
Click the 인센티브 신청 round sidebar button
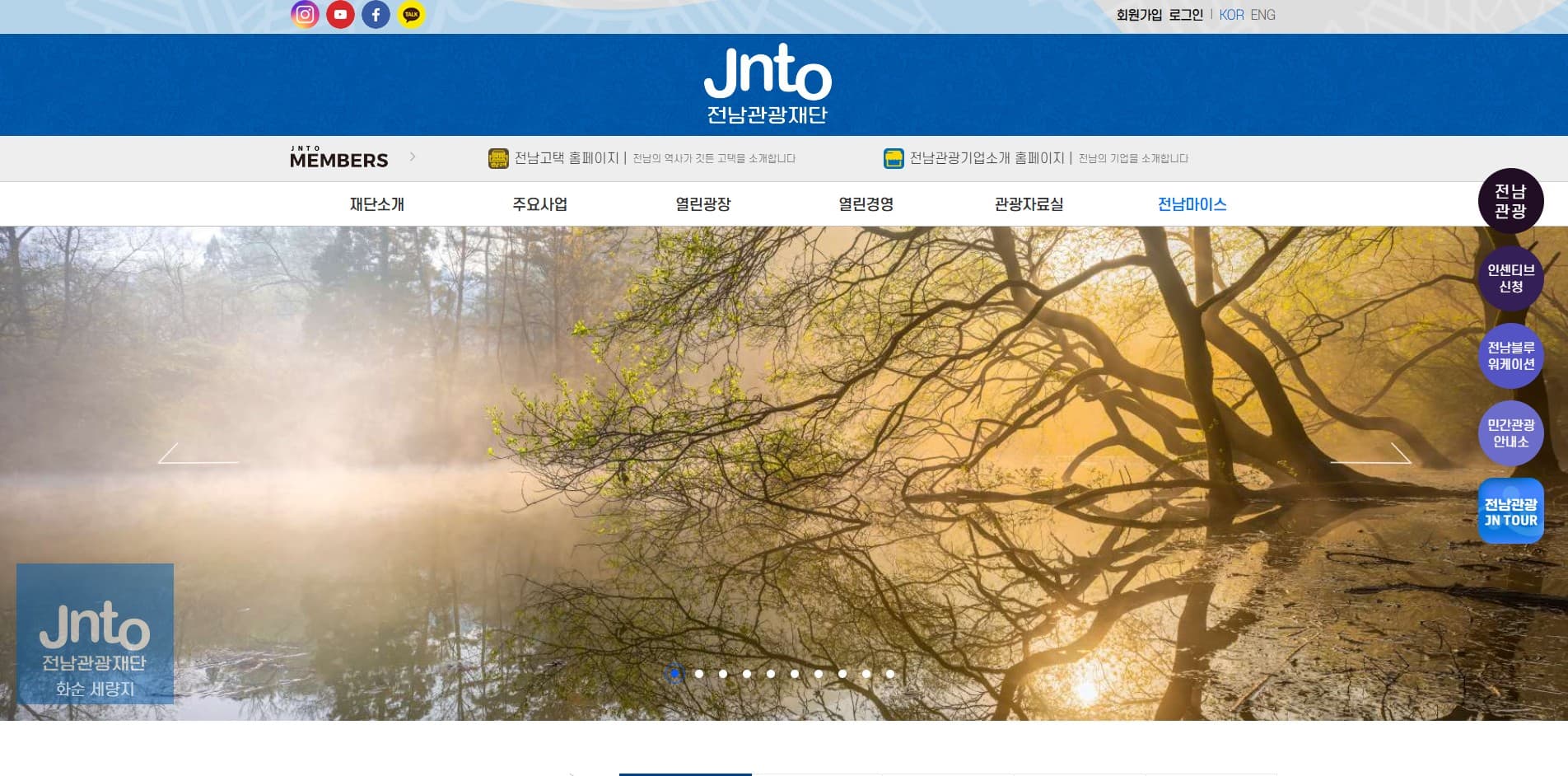click(1510, 278)
